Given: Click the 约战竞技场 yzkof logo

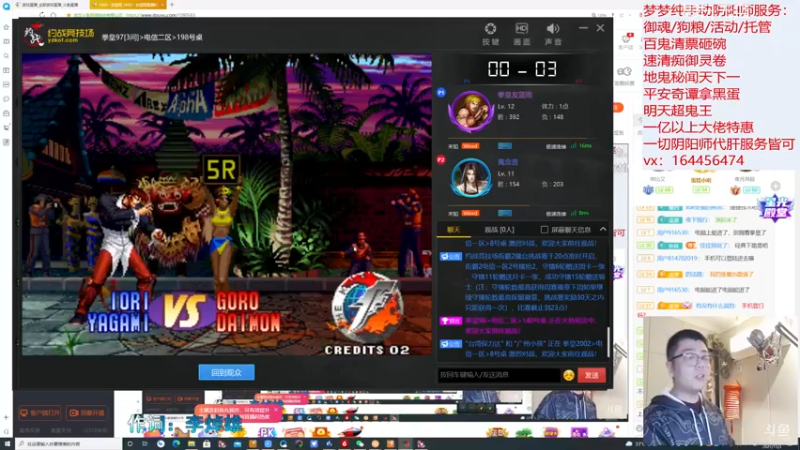Looking at the screenshot, I should coord(59,36).
